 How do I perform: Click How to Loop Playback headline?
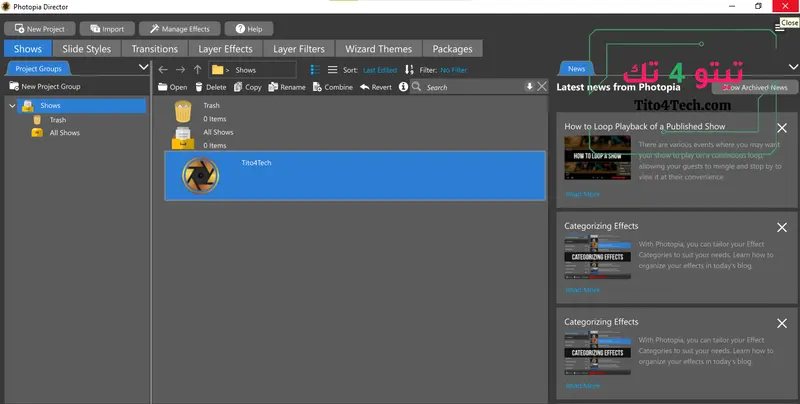(x=644, y=126)
